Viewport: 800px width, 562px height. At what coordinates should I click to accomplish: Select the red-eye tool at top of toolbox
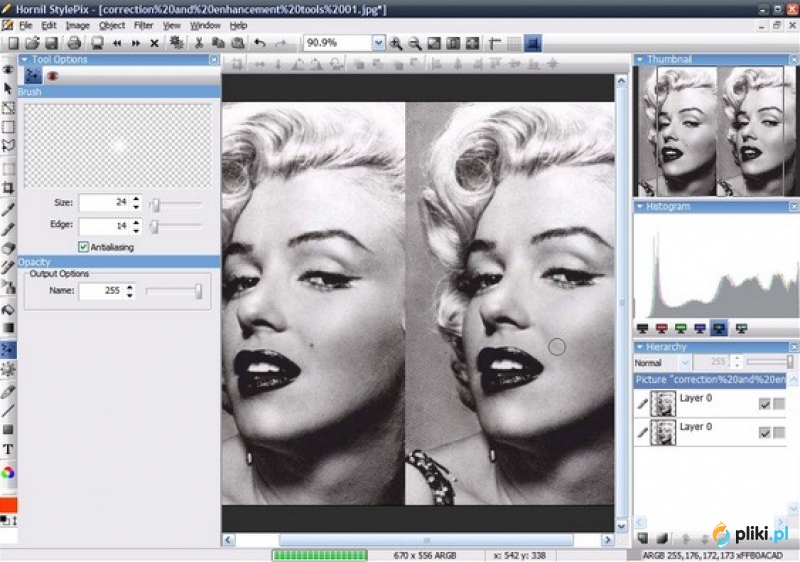pos(8,69)
